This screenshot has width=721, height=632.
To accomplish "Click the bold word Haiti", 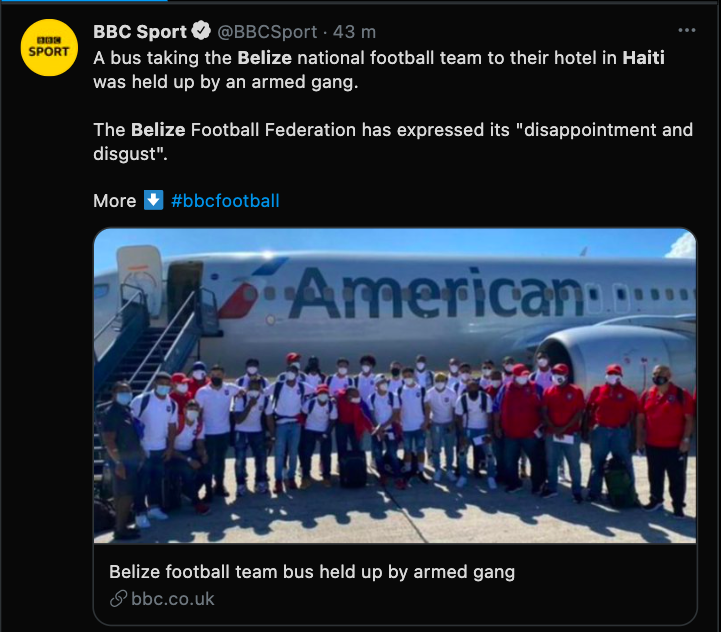I will click(643, 57).
